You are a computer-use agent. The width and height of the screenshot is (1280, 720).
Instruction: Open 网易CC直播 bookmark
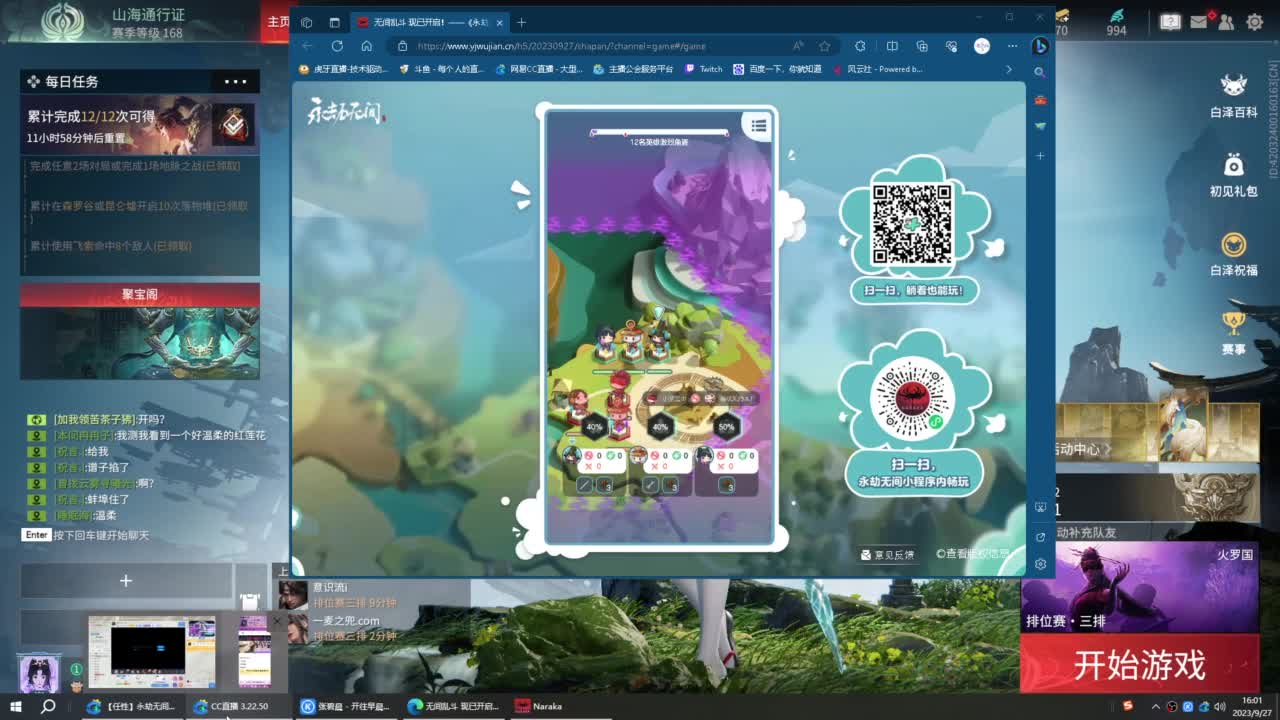click(x=538, y=69)
